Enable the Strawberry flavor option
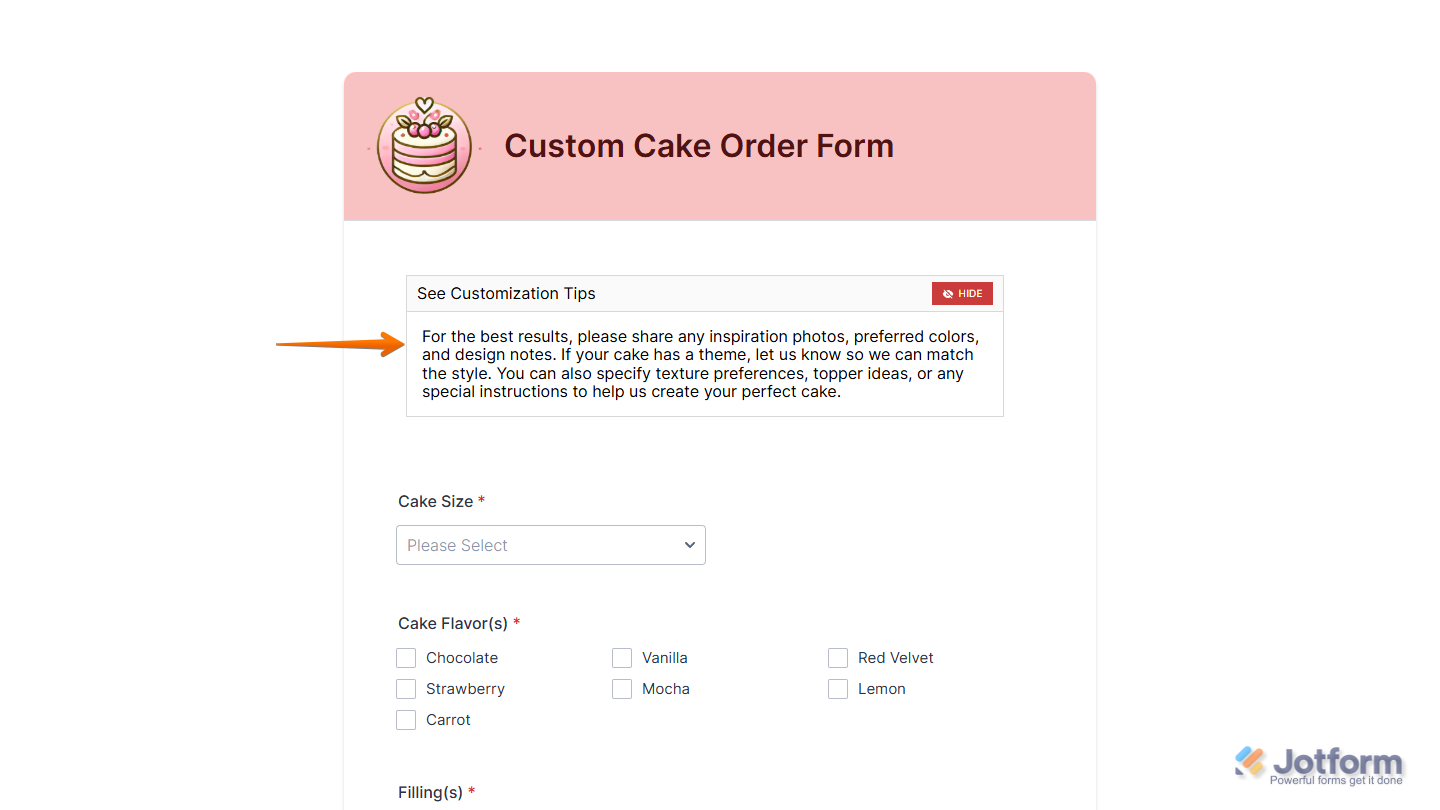The height and width of the screenshot is (810, 1440). [x=406, y=689]
